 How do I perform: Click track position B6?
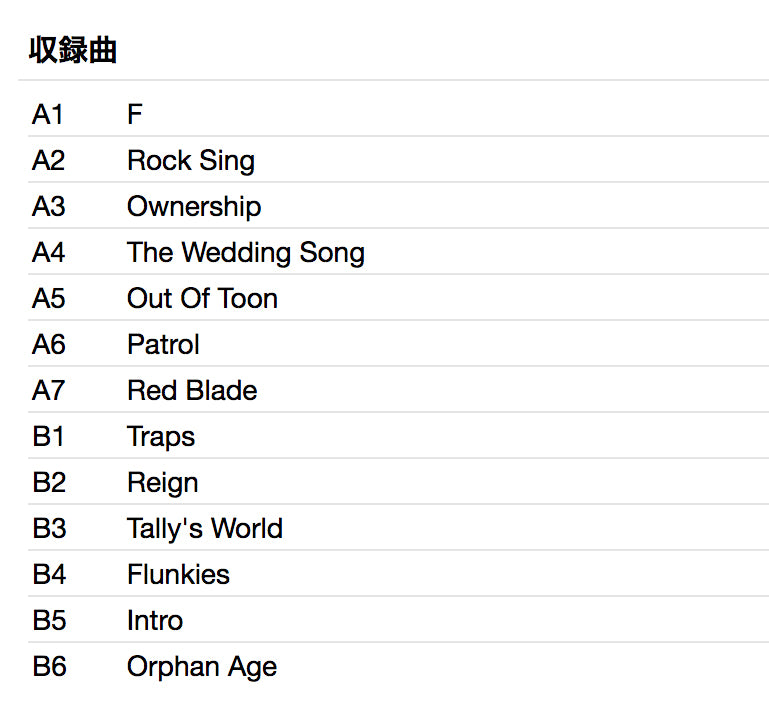[x=49, y=667]
